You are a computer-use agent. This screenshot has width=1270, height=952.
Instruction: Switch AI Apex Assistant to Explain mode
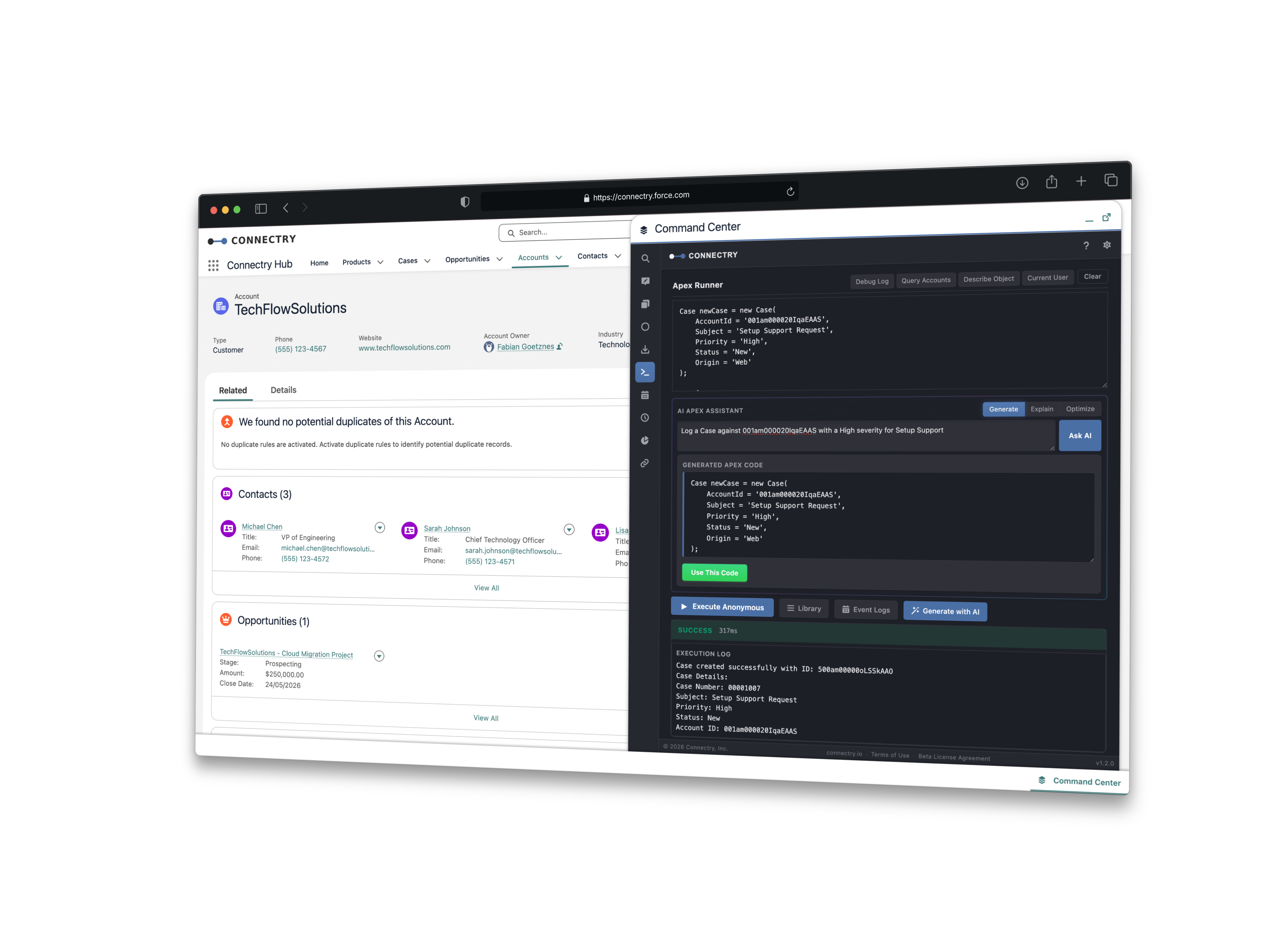[x=1042, y=409]
